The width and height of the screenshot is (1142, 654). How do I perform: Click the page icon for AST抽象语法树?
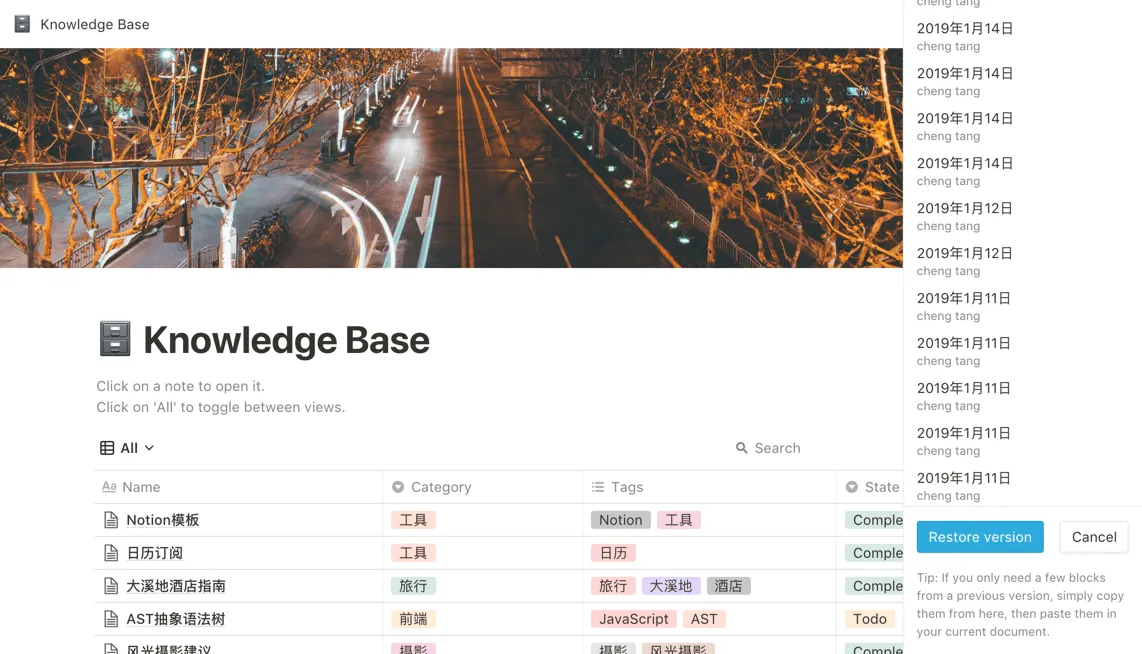click(111, 619)
